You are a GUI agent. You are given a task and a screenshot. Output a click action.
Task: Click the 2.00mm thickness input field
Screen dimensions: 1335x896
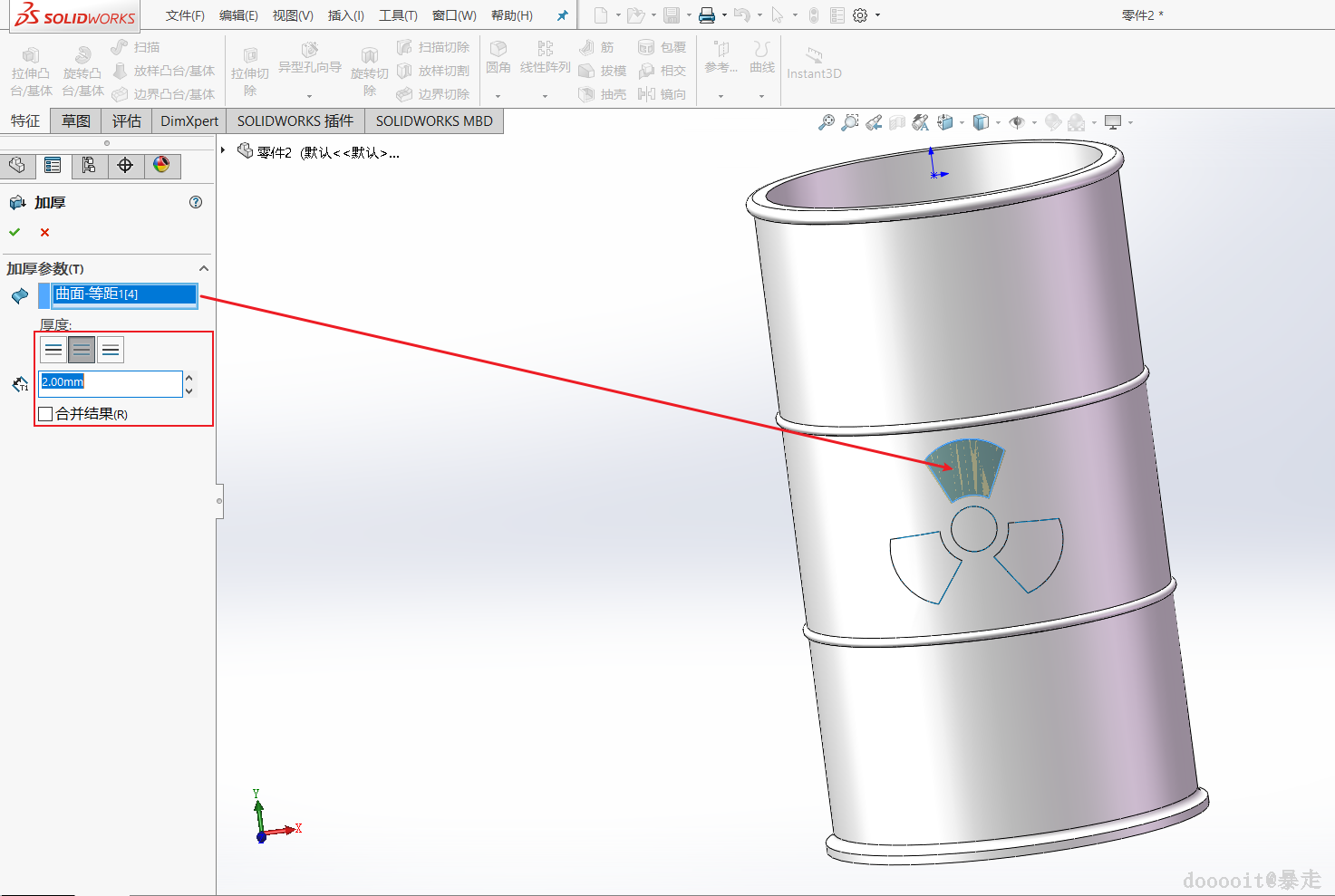pyautogui.click(x=111, y=382)
